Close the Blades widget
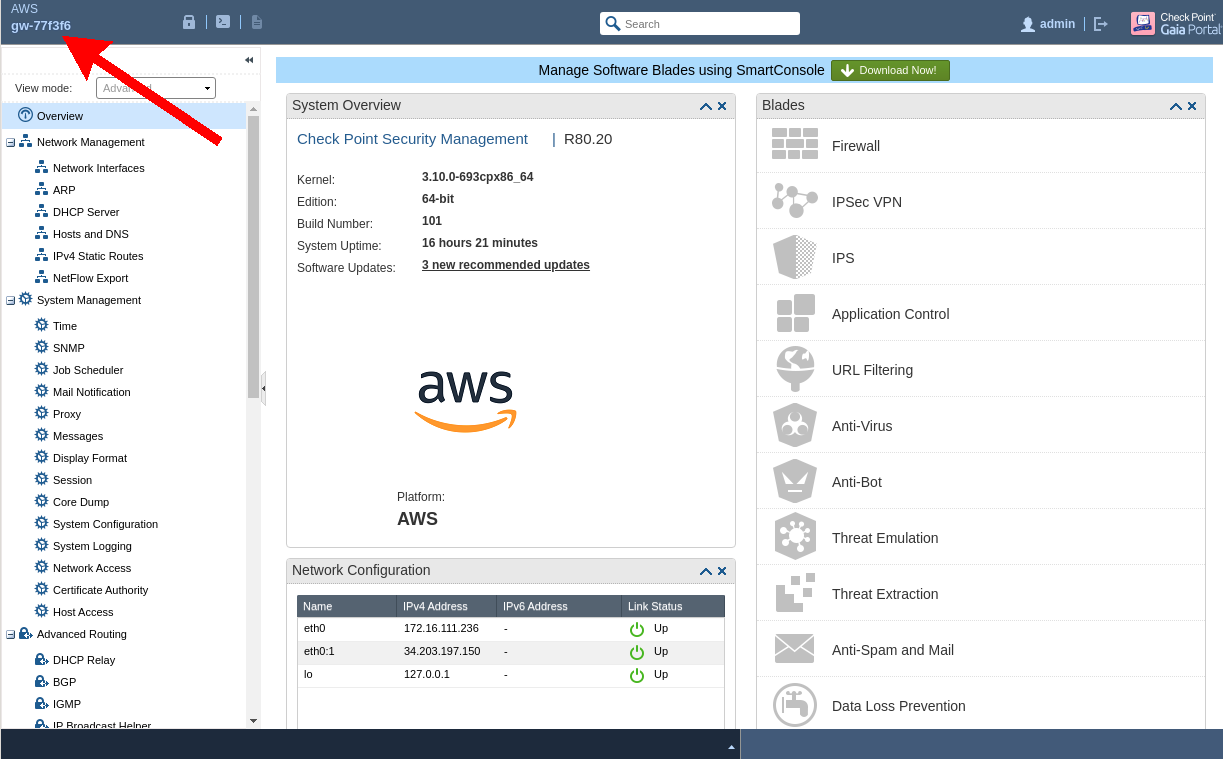This screenshot has height=759, width=1223. 1192,106
